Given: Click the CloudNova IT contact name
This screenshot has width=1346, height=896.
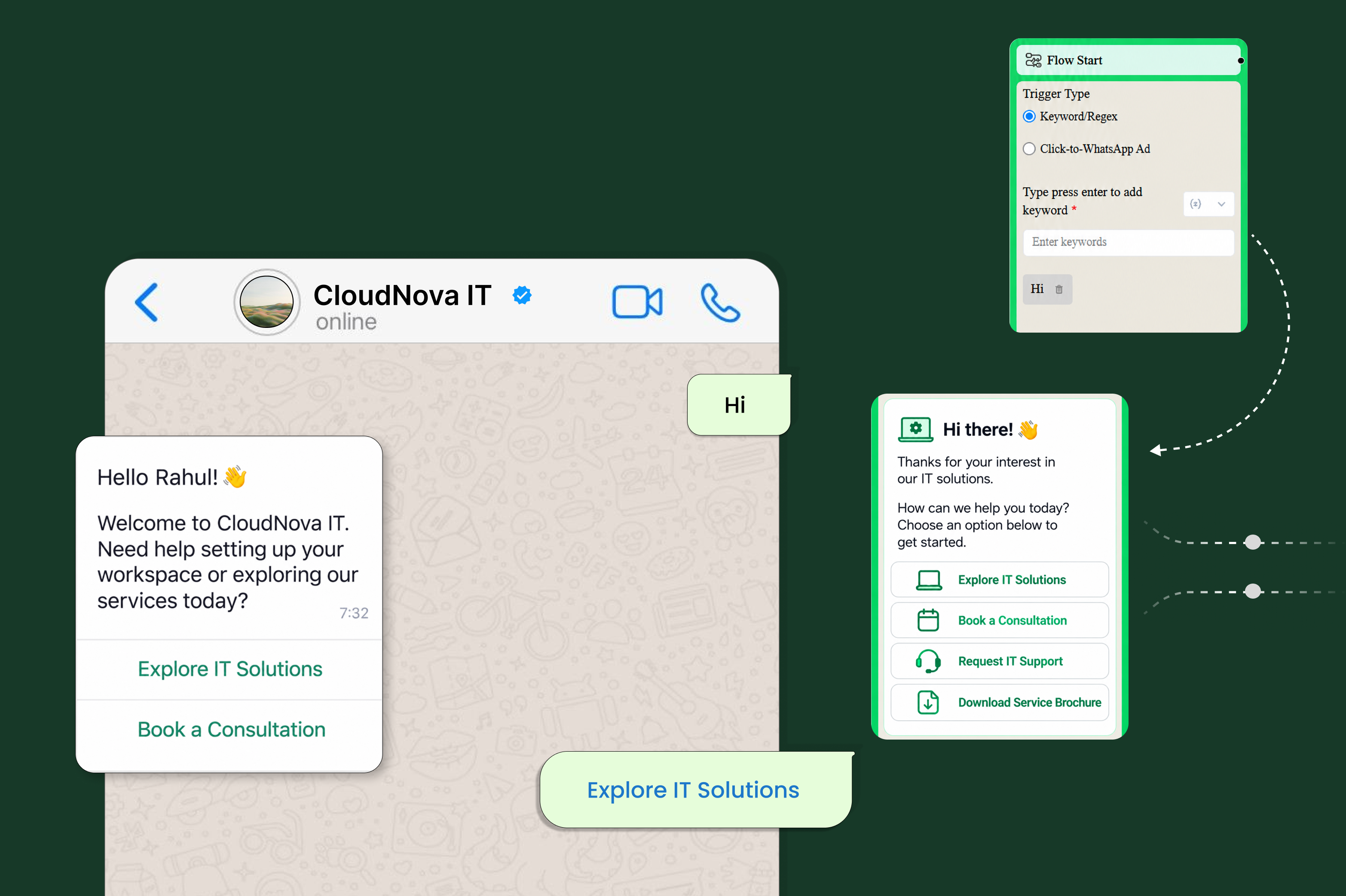Looking at the screenshot, I should [x=402, y=295].
